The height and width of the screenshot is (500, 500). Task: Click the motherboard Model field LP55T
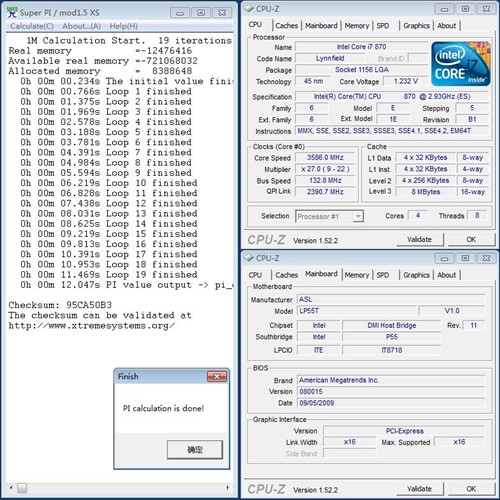click(x=357, y=311)
